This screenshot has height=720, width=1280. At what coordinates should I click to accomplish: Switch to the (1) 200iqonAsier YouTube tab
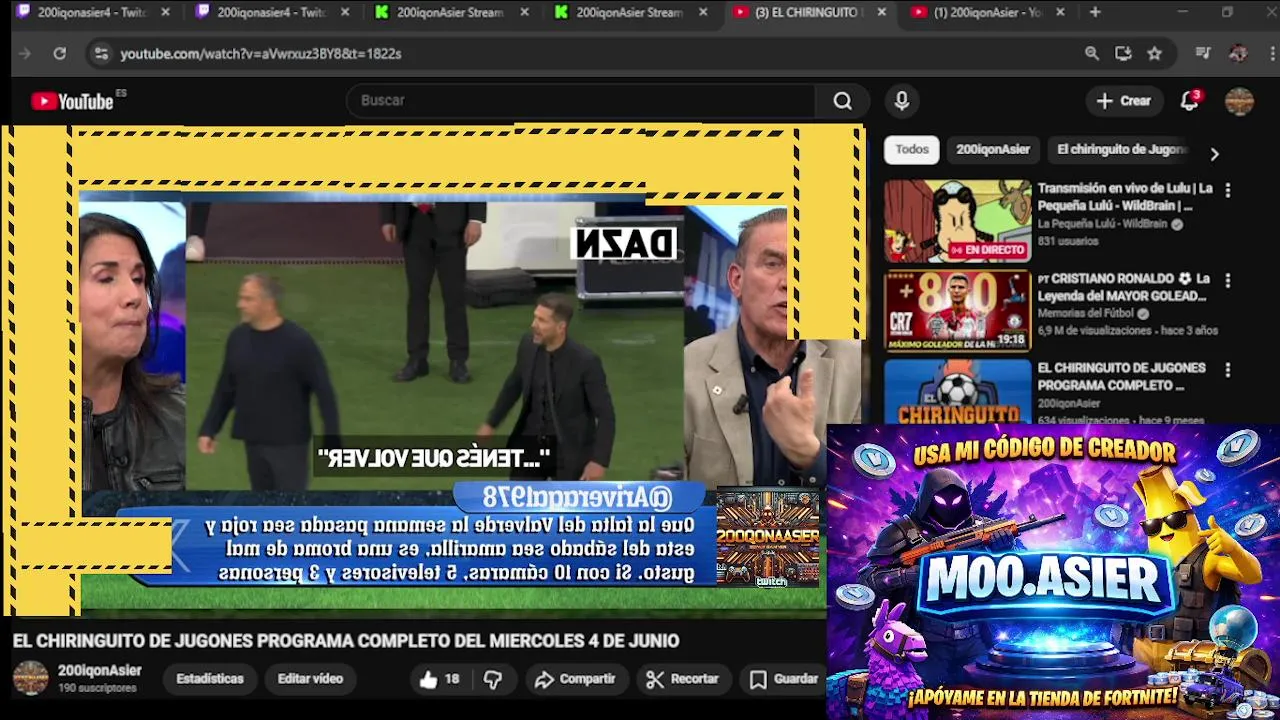(x=988, y=12)
